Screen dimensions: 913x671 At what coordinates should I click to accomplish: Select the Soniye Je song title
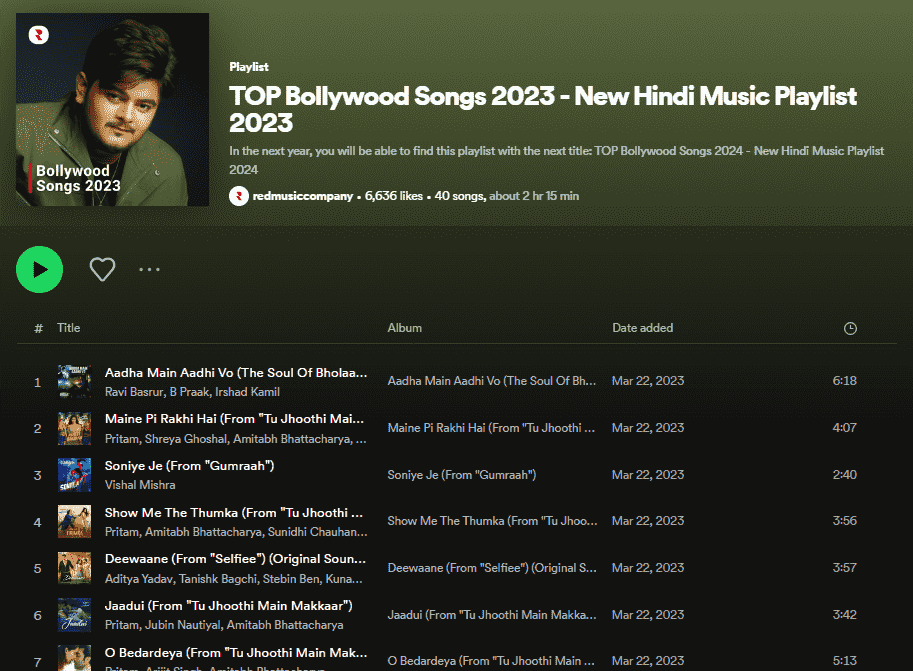(189, 466)
